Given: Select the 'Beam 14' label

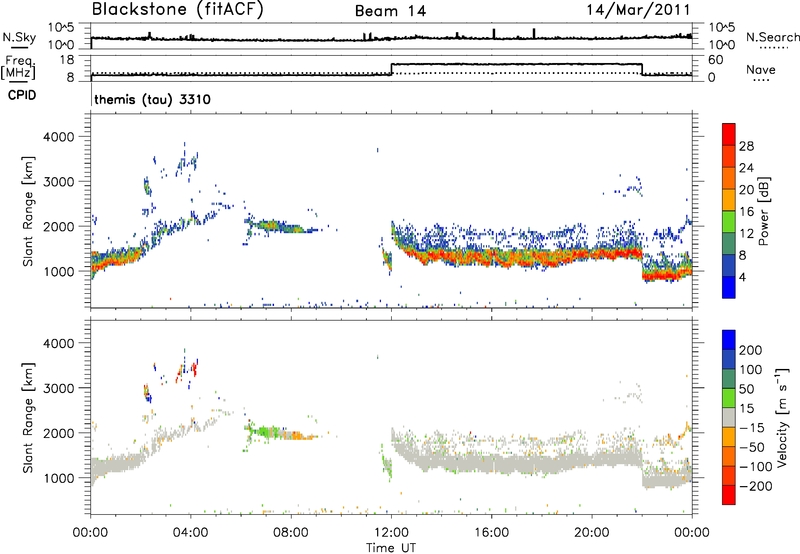Looking at the screenshot, I should [390, 11].
